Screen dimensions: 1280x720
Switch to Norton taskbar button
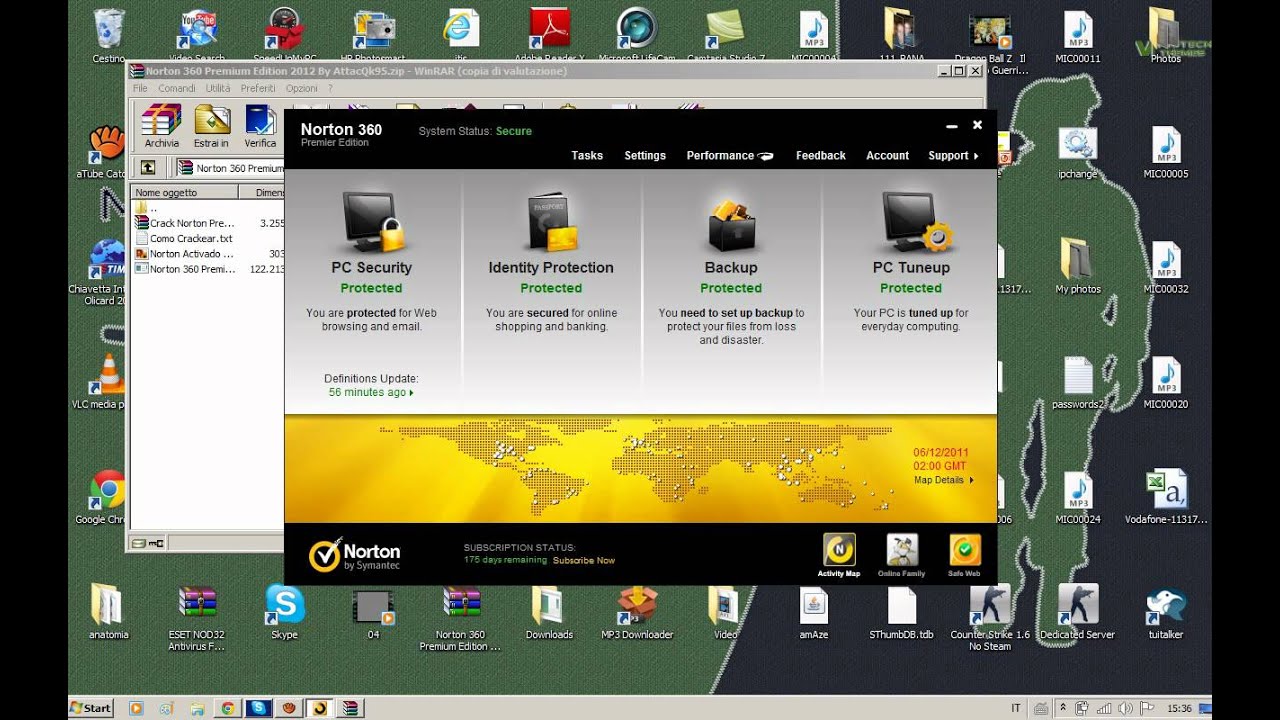coord(320,708)
